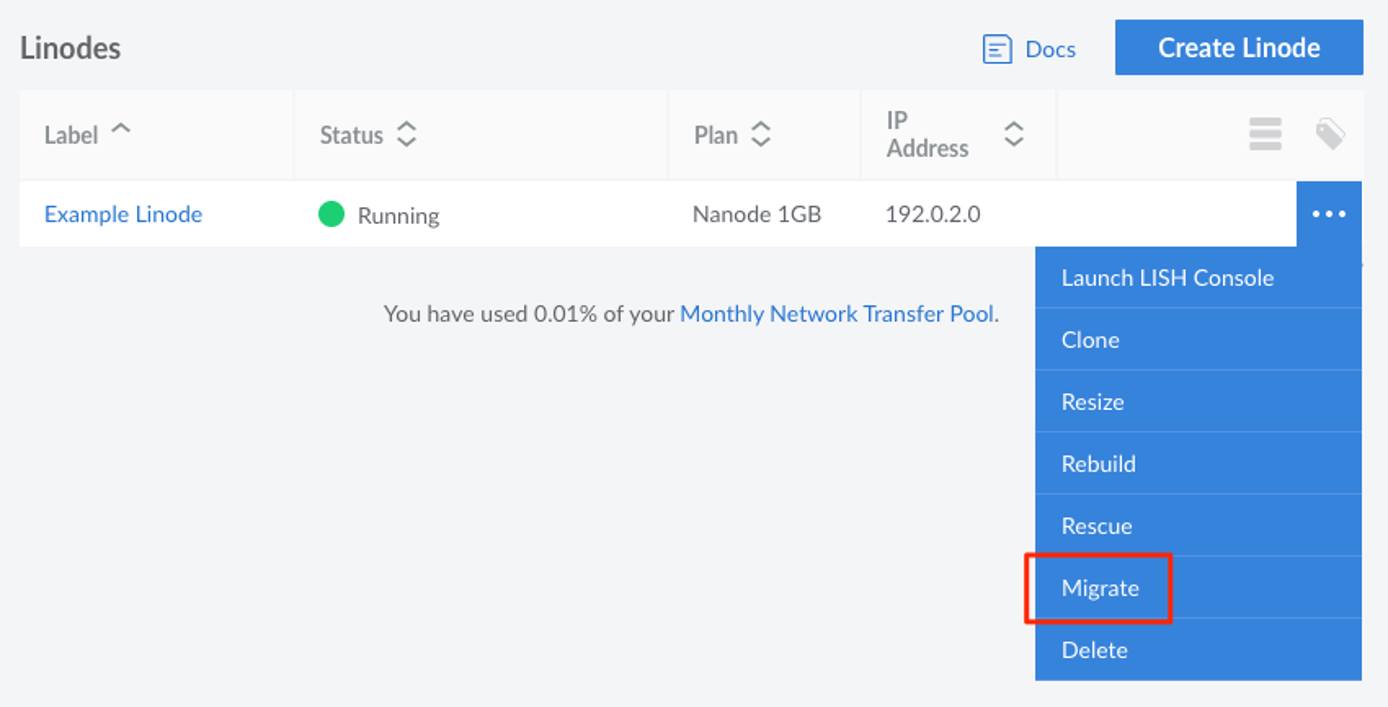Click the Docs icon next to Create Linode

998,48
